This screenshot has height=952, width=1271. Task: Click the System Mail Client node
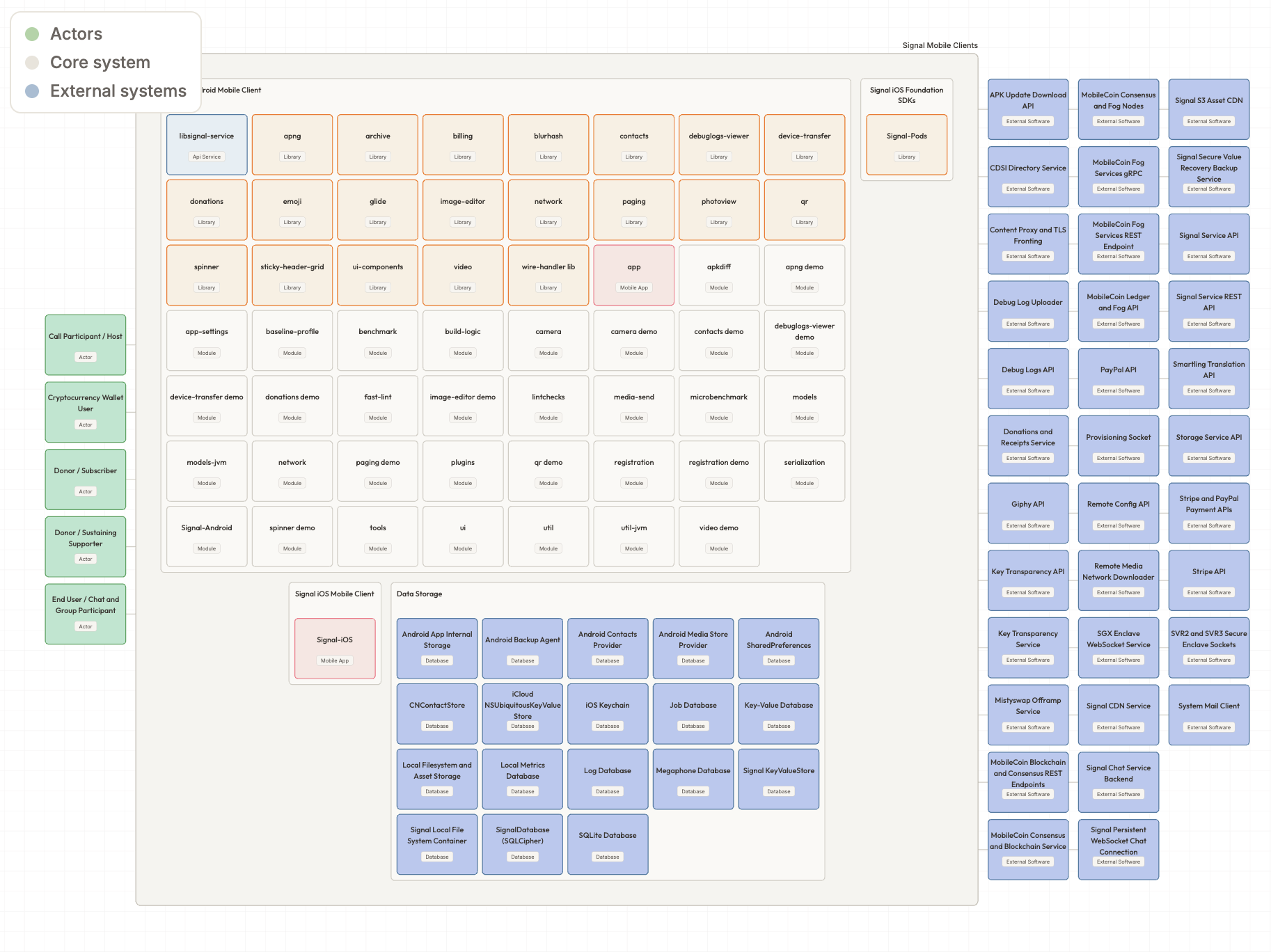click(x=1209, y=715)
